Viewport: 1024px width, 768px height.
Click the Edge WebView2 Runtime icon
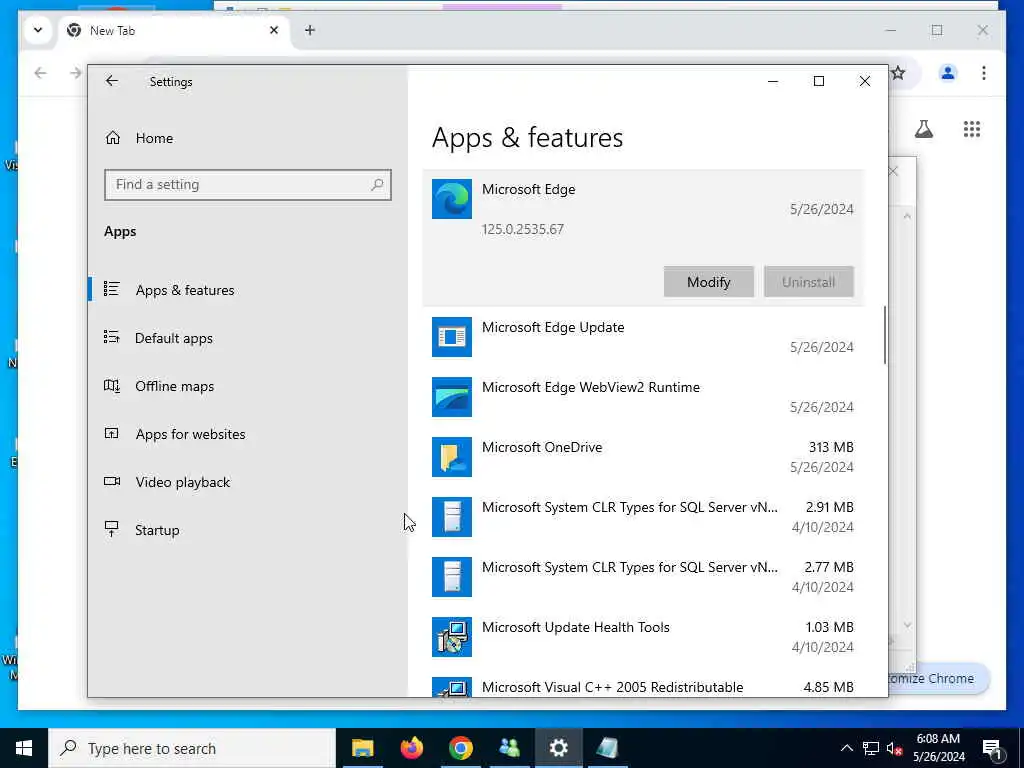(451, 397)
